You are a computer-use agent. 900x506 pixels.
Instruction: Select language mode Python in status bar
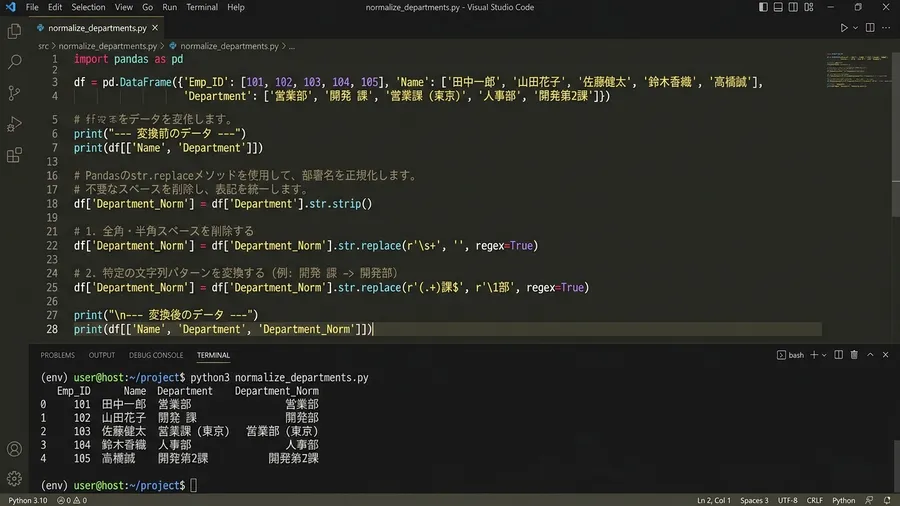[x=843, y=500]
